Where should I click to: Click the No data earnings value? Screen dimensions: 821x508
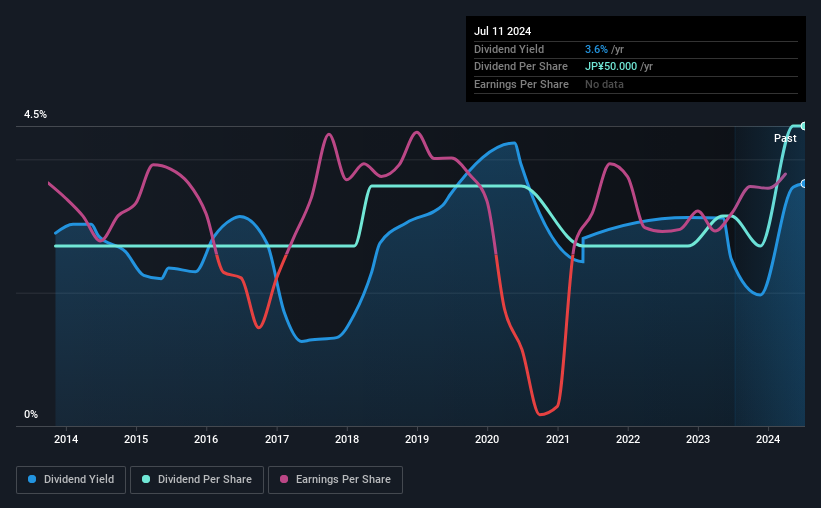pos(604,84)
